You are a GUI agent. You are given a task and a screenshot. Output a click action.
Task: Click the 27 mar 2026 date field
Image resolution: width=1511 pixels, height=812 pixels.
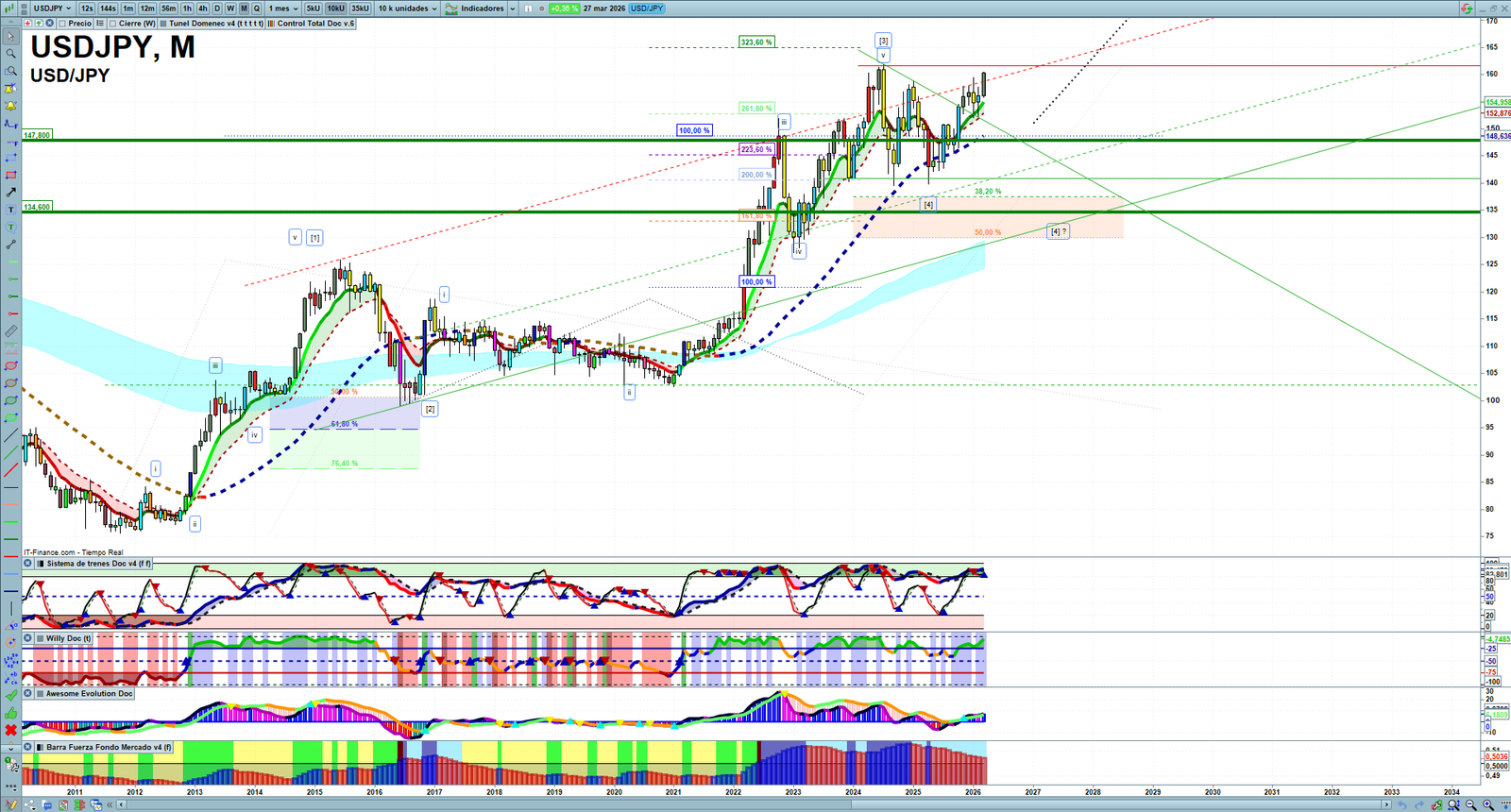point(603,8)
